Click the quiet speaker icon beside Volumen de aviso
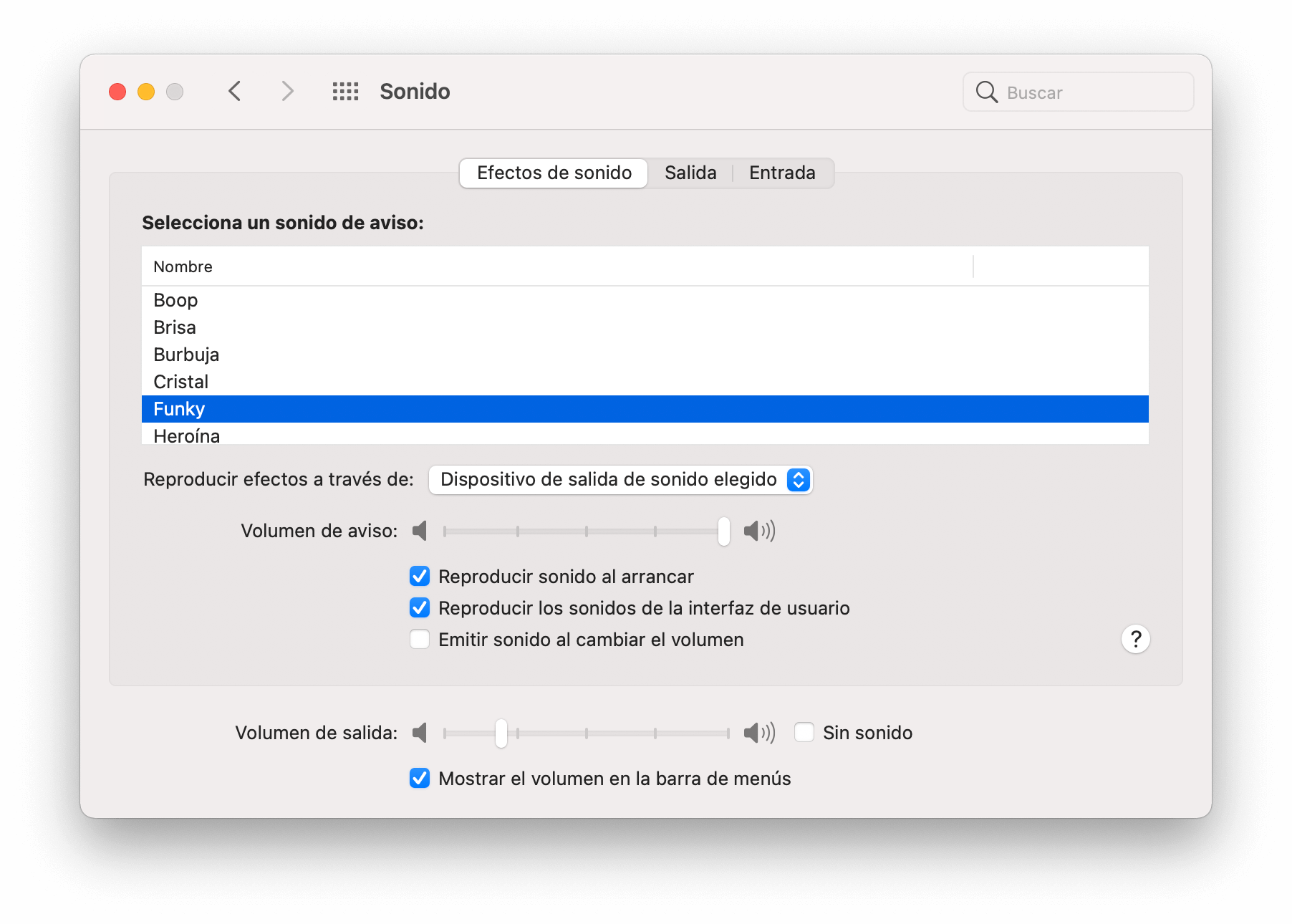The width and height of the screenshot is (1292, 924). tap(420, 531)
